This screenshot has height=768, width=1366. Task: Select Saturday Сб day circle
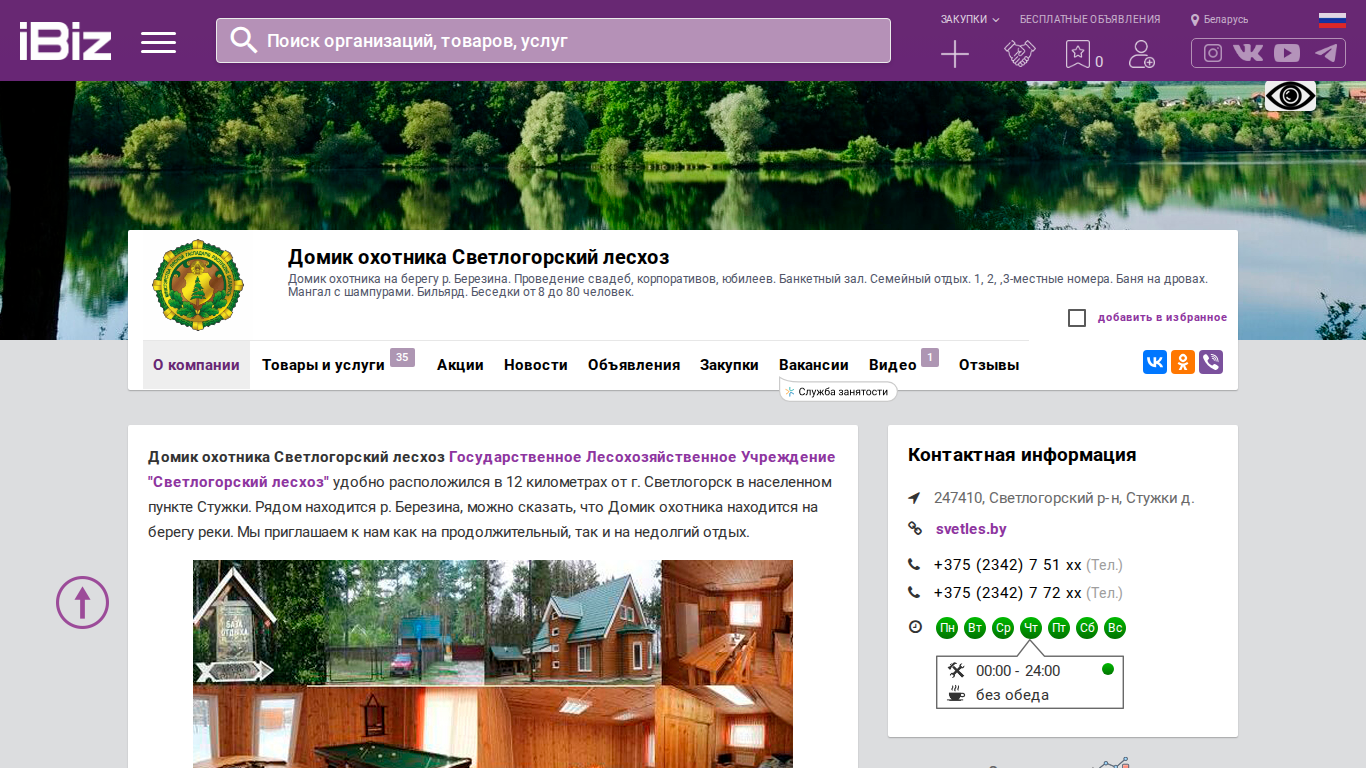point(1087,628)
